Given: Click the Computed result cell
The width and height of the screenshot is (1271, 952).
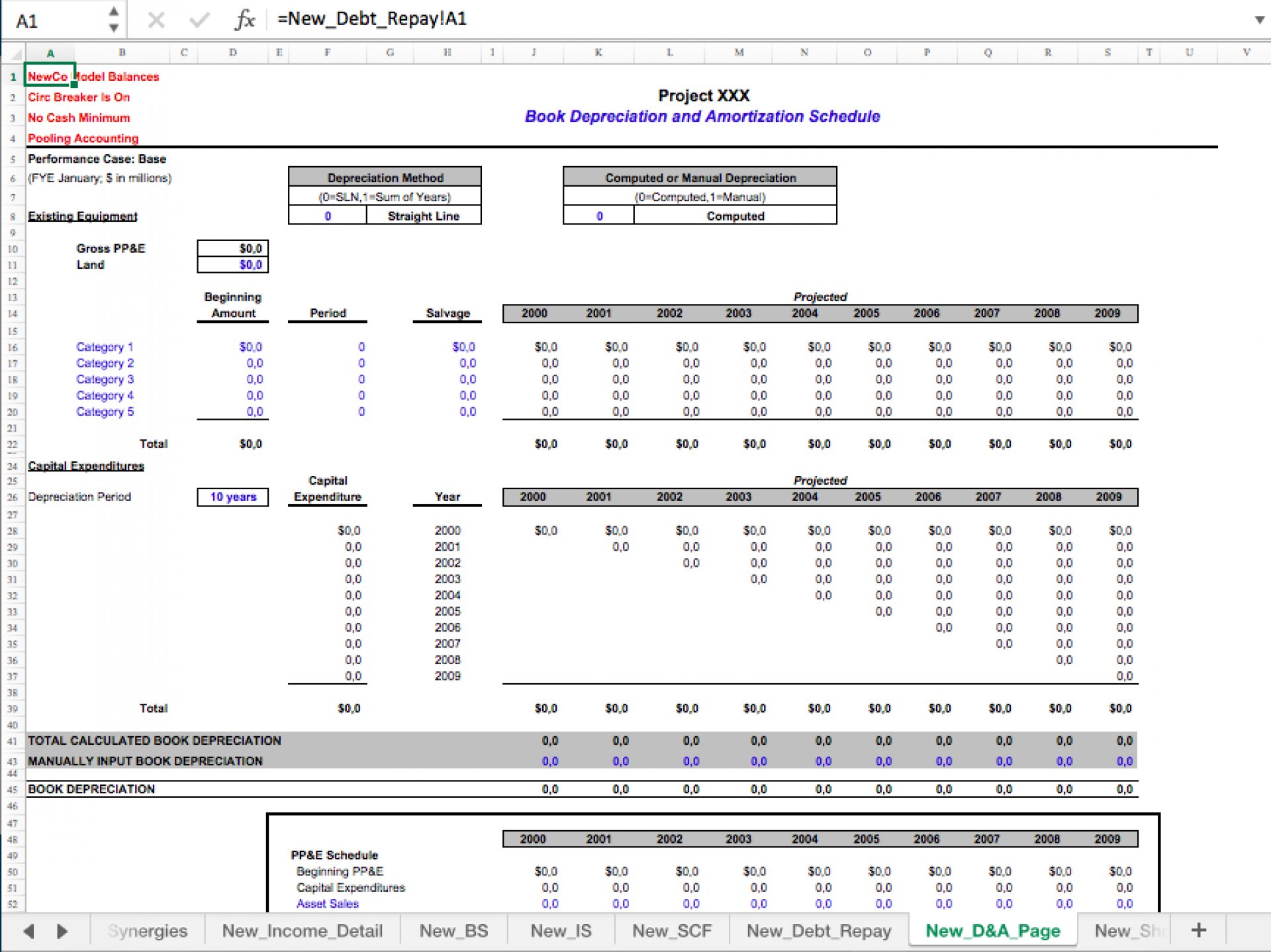Looking at the screenshot, I should click(x=735, y=216).
